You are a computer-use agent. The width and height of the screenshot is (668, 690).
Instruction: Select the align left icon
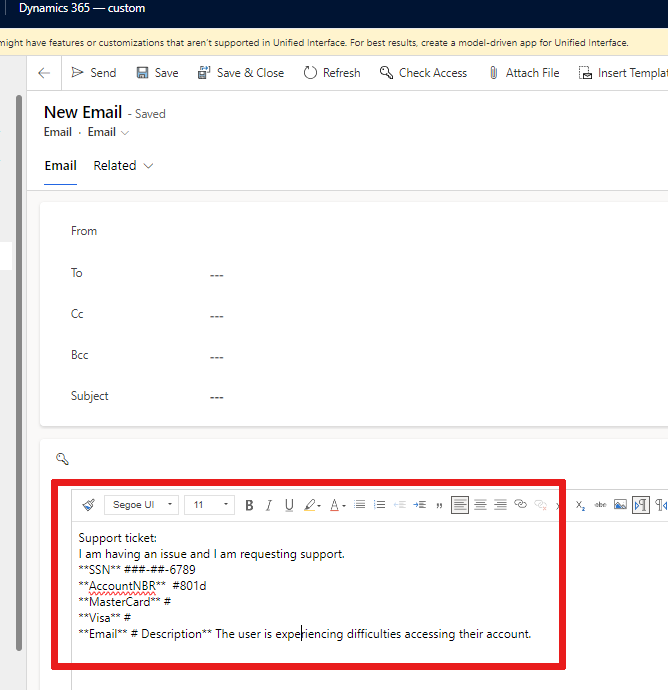coord(460,505)
